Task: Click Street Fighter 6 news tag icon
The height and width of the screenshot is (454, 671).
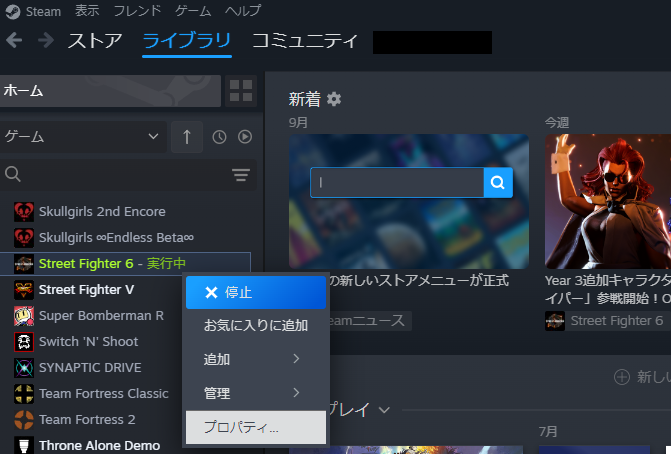Action: tap(555, 321)
